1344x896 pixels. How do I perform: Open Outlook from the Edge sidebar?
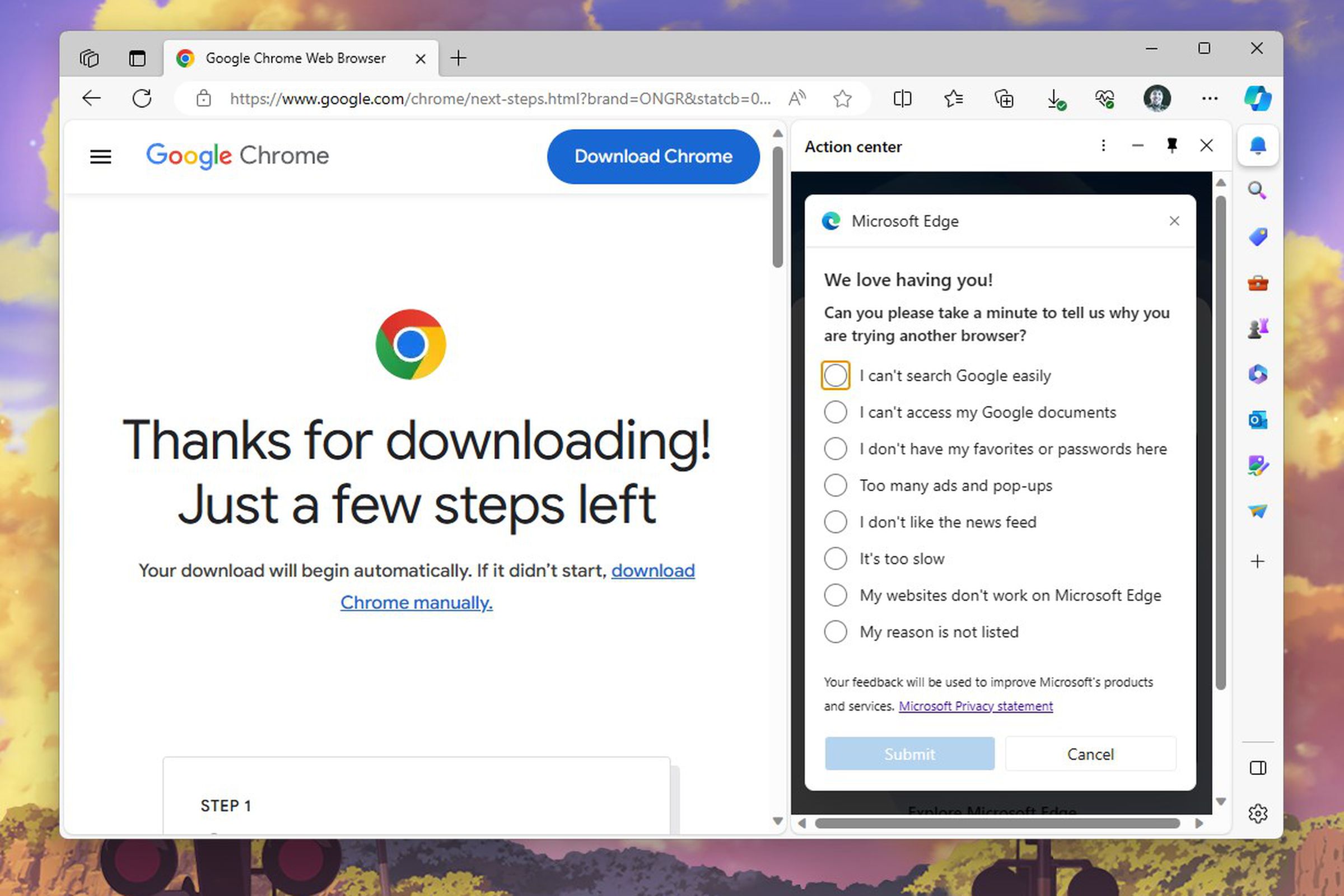1257,419
